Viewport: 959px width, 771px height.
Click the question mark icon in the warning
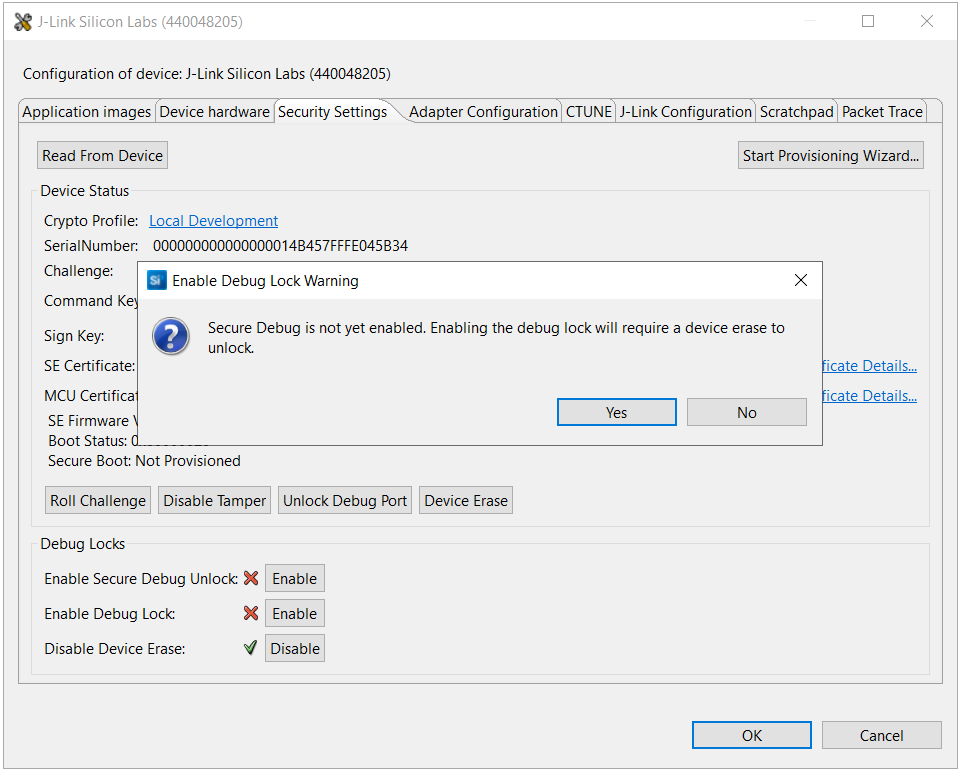171,336
